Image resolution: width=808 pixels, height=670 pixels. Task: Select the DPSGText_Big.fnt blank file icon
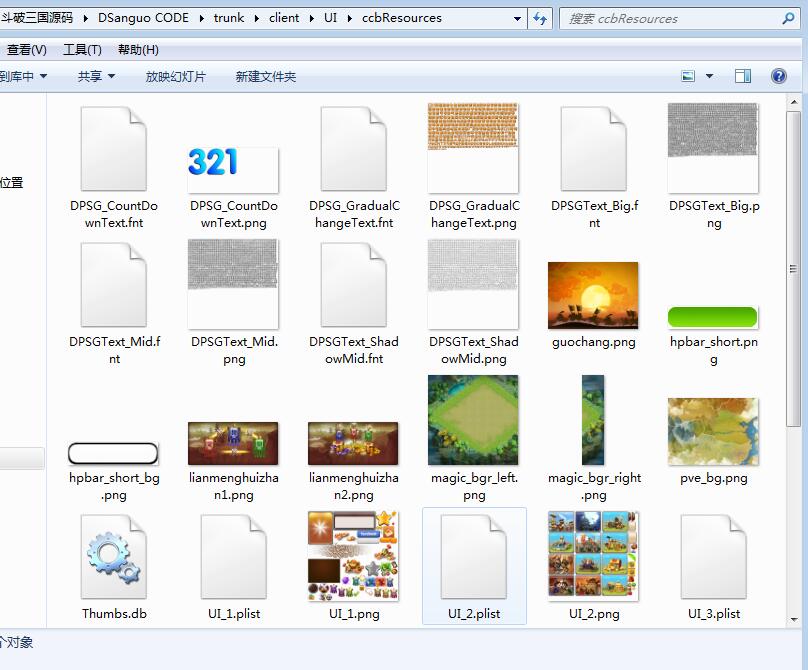click(594, 150)
